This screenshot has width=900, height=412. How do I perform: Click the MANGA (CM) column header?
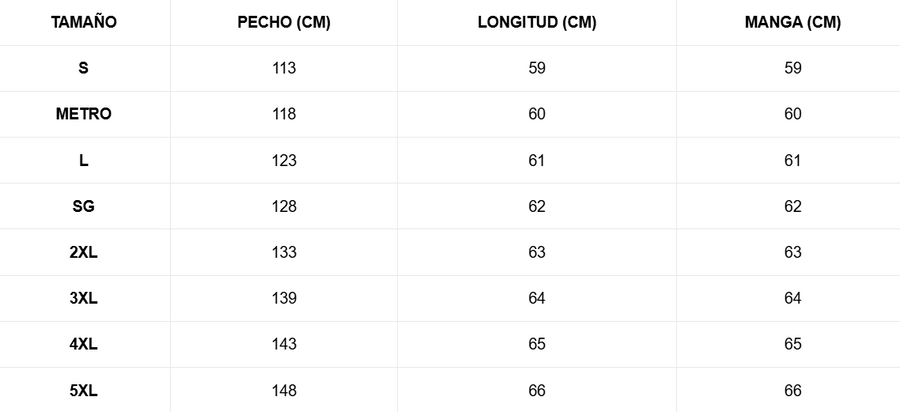(793, 23)
